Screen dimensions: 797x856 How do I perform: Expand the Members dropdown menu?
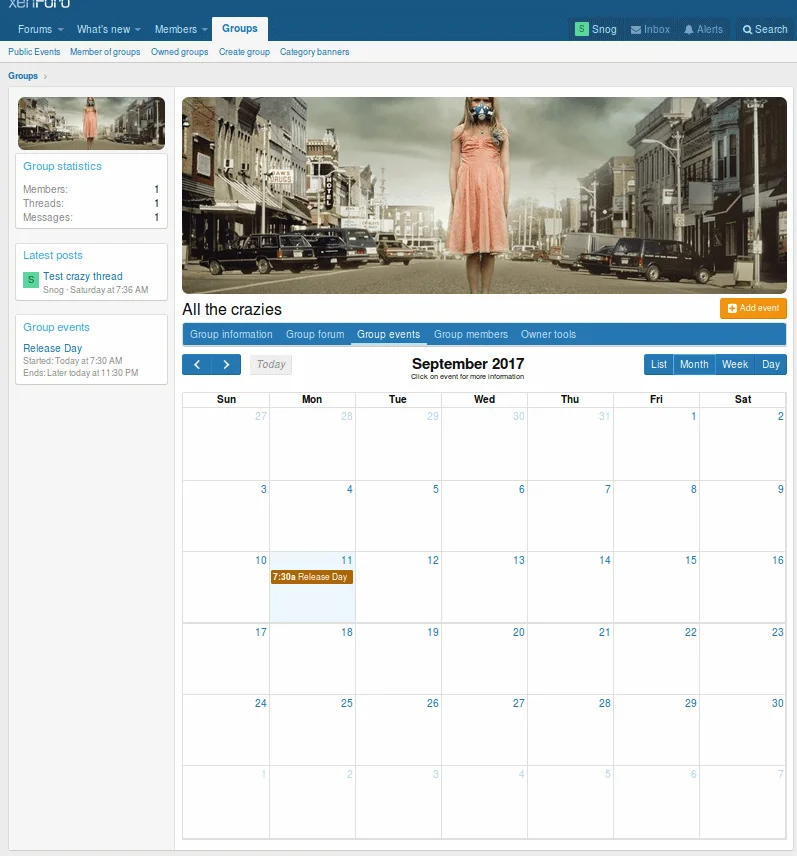pyautogui.click(x=204, y=30)
